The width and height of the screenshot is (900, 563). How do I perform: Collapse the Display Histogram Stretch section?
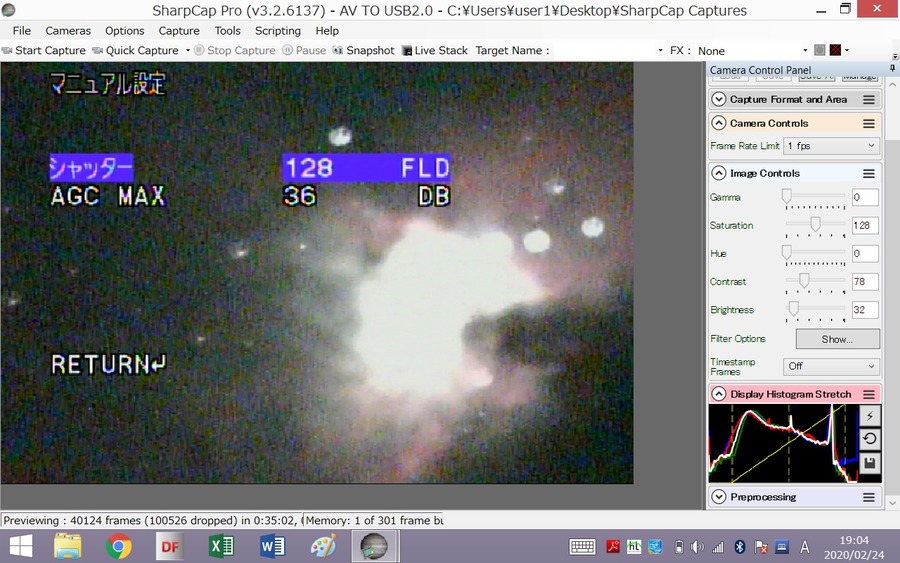[x=719, y=394]
